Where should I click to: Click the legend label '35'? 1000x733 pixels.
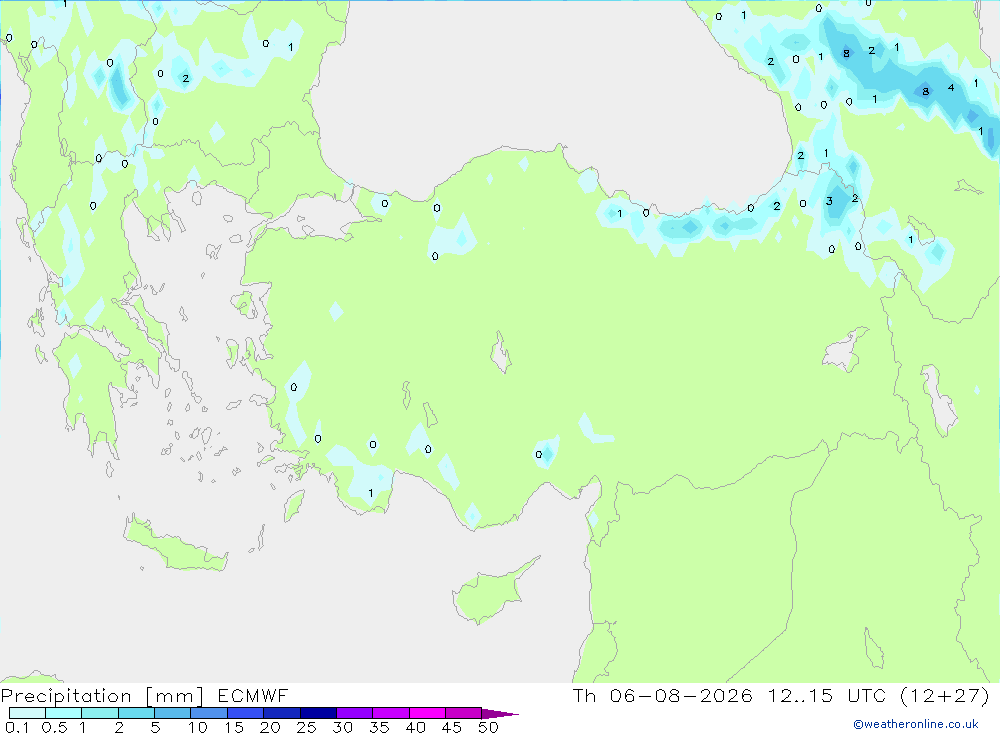(x=379, y=727)
